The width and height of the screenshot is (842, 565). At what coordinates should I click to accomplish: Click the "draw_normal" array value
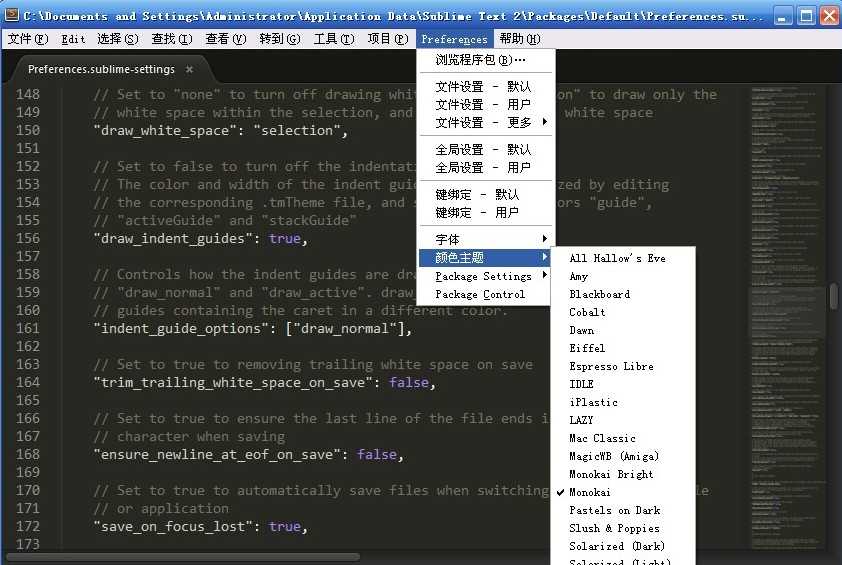point(345,329)
